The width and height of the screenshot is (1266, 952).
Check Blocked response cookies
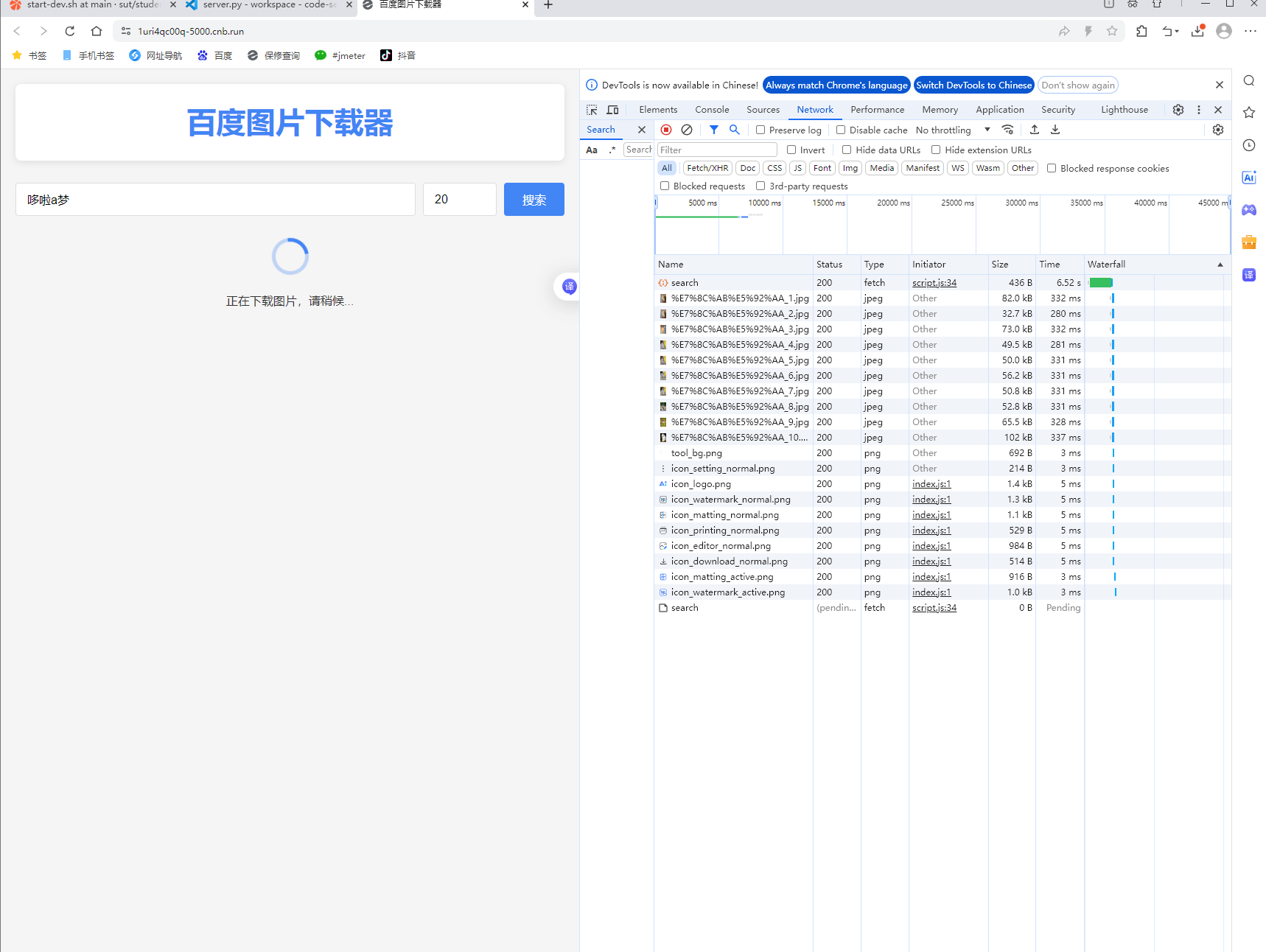(x=1052, y=168)
